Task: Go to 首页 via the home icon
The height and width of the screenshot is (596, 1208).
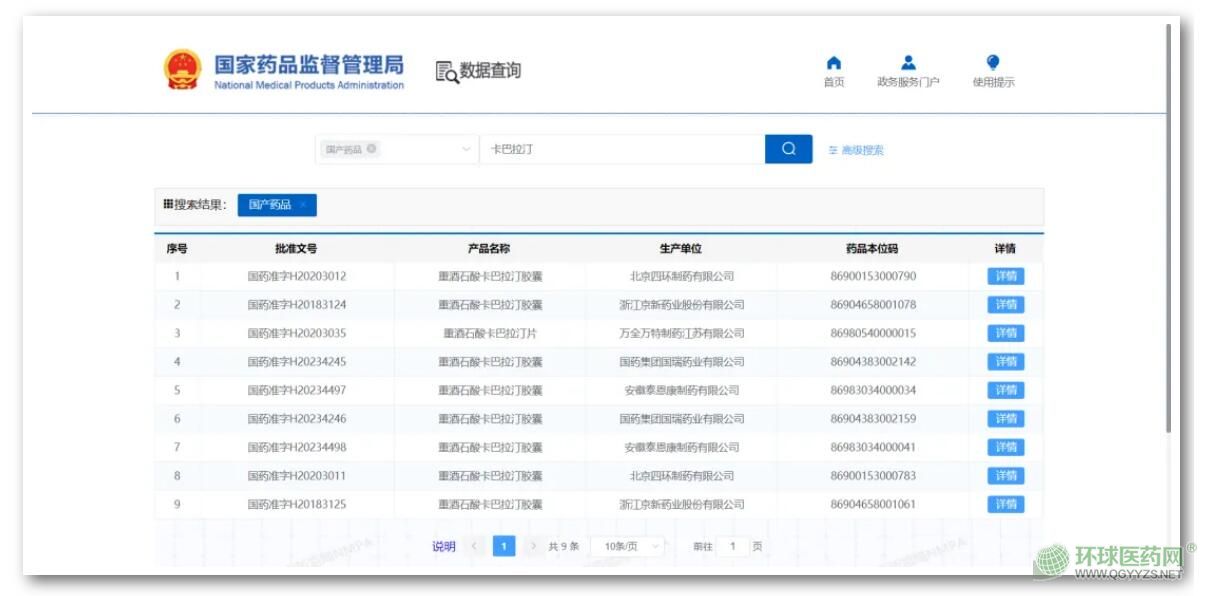Action: click(x=833, y=64)
